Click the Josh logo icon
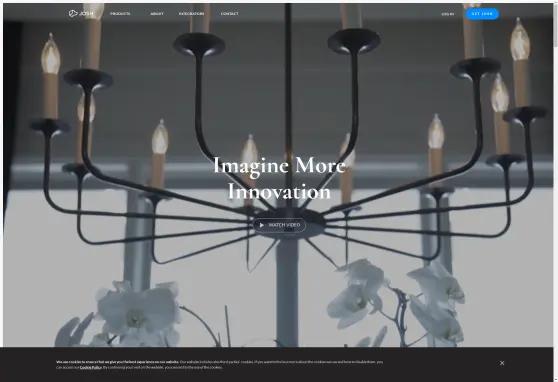Screen dimensions: 558x382 click(73, 14)
